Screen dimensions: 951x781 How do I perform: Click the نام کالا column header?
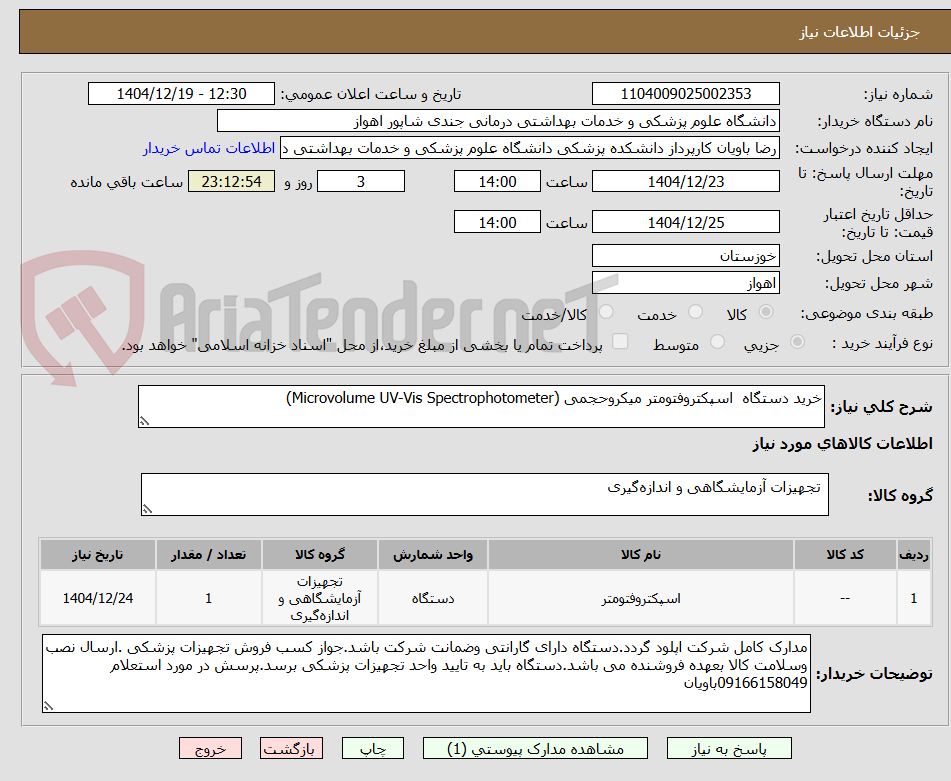tap(640, 554)
